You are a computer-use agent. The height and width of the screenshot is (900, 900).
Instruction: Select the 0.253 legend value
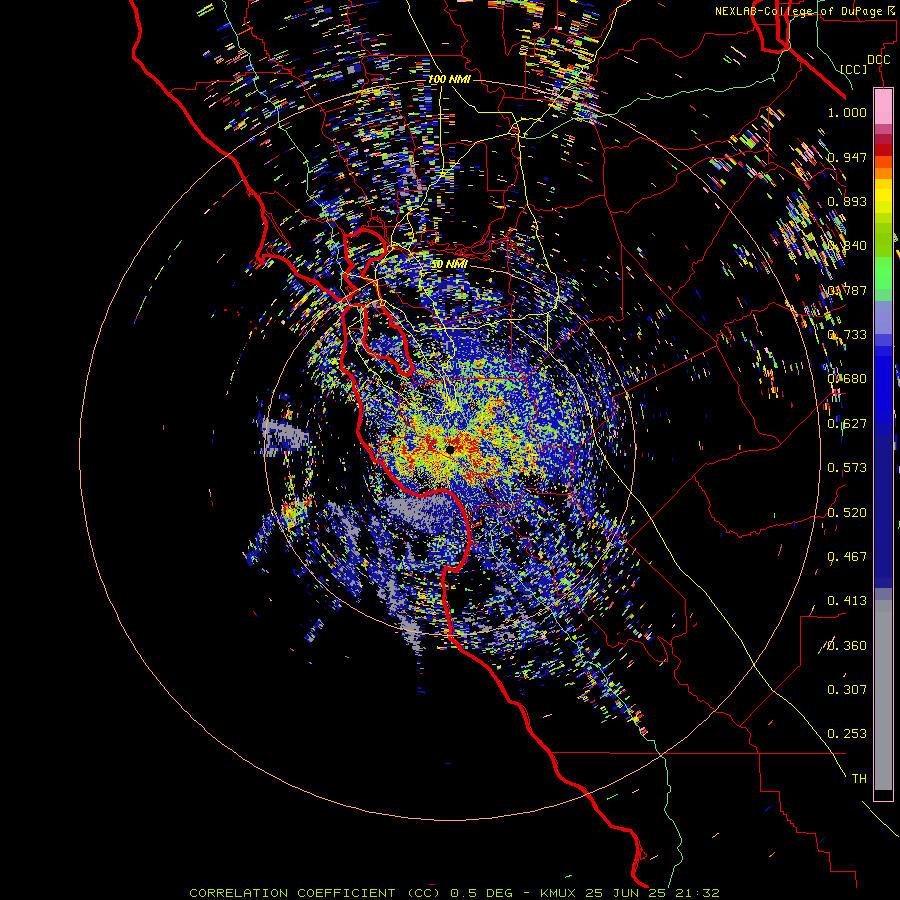pos(847,734)
